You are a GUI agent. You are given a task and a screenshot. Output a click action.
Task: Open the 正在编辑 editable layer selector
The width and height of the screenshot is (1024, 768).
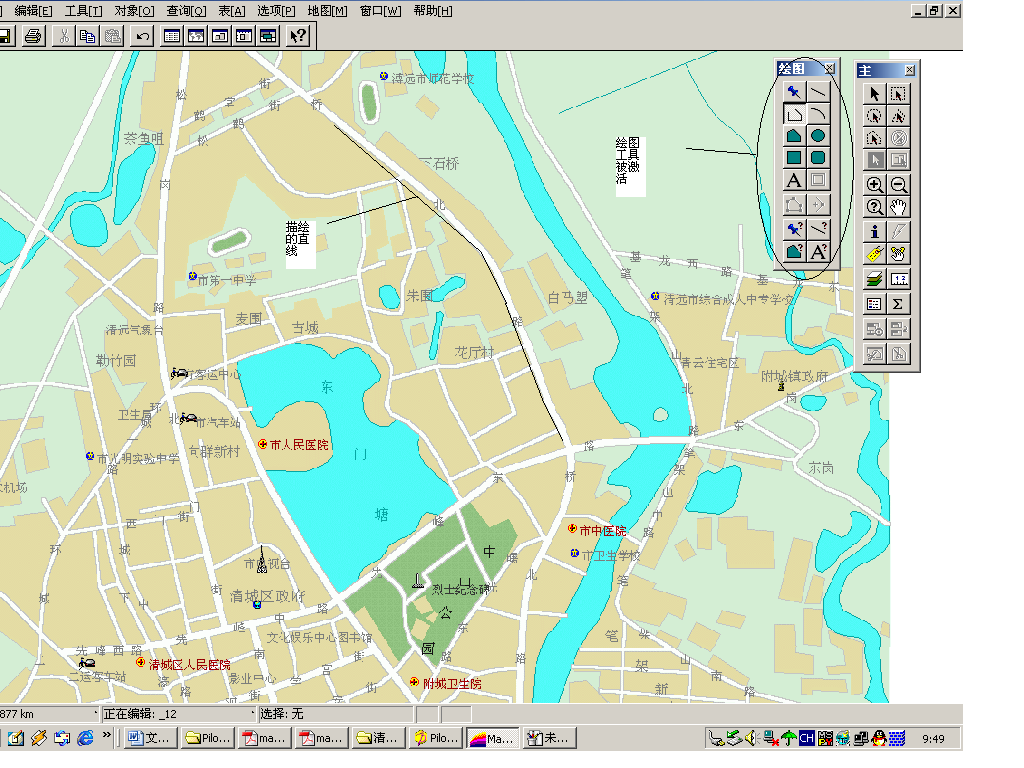click(x=177, y=714)
